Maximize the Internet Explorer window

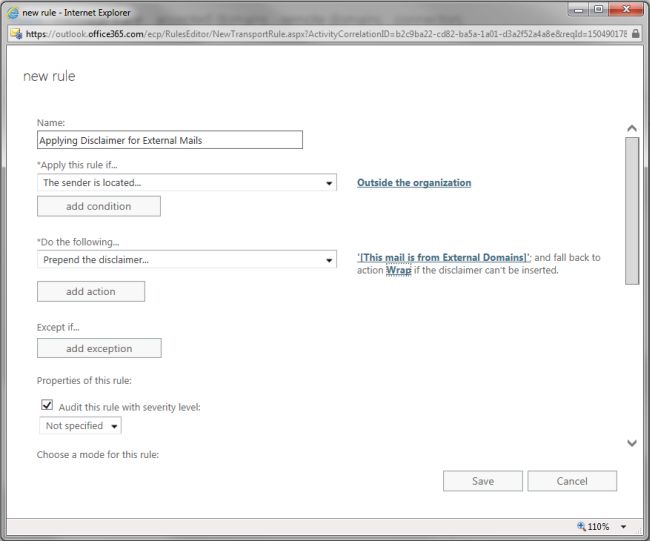pyautogui.click(x=598, y=9)
